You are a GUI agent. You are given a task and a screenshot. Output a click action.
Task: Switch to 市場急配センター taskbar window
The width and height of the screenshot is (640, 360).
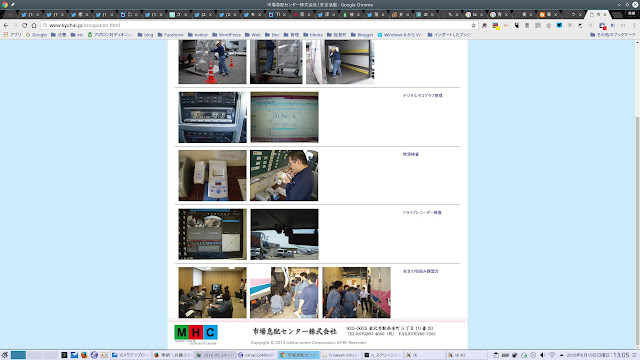[298, 355]
